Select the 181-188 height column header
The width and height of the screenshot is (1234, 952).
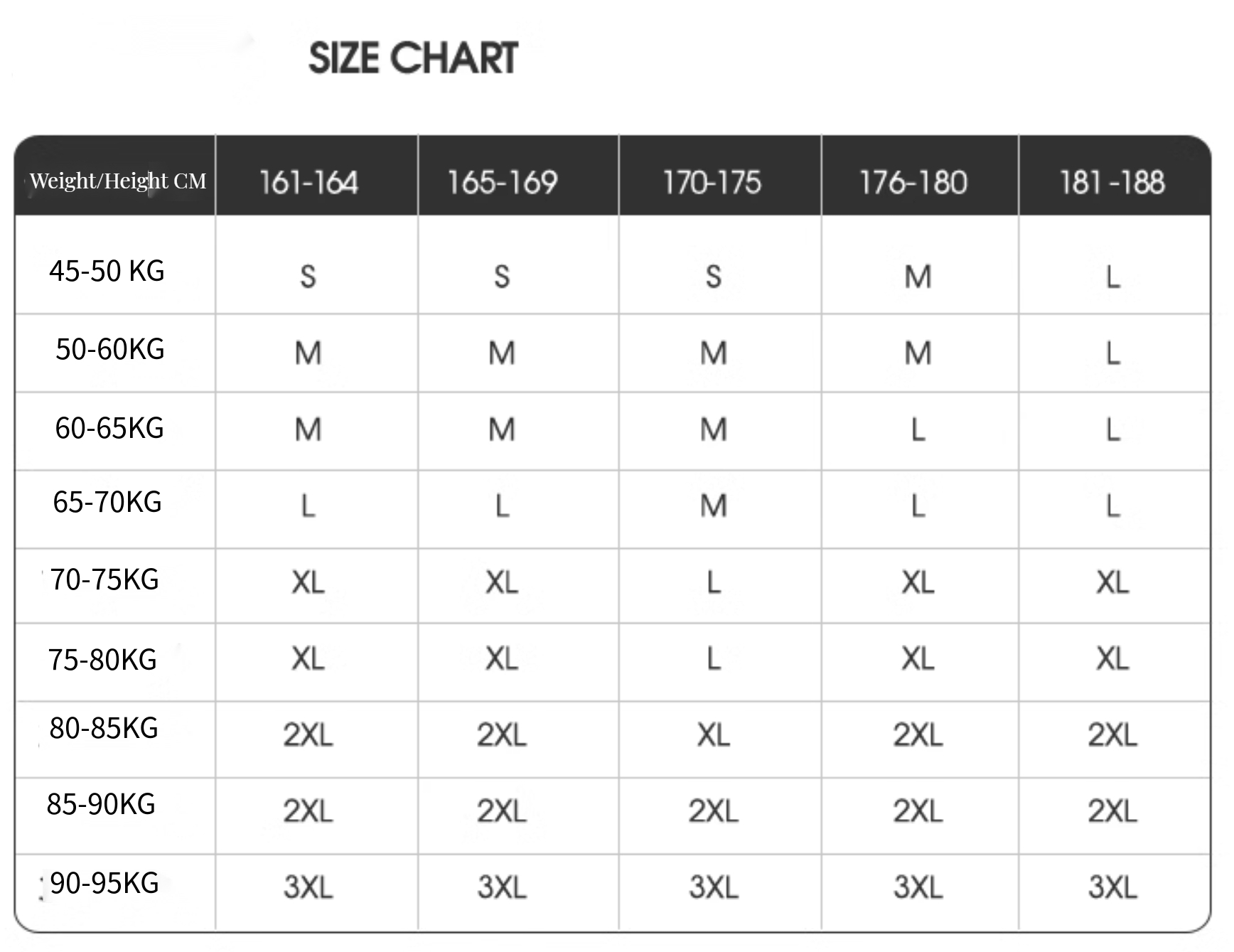1112,183
